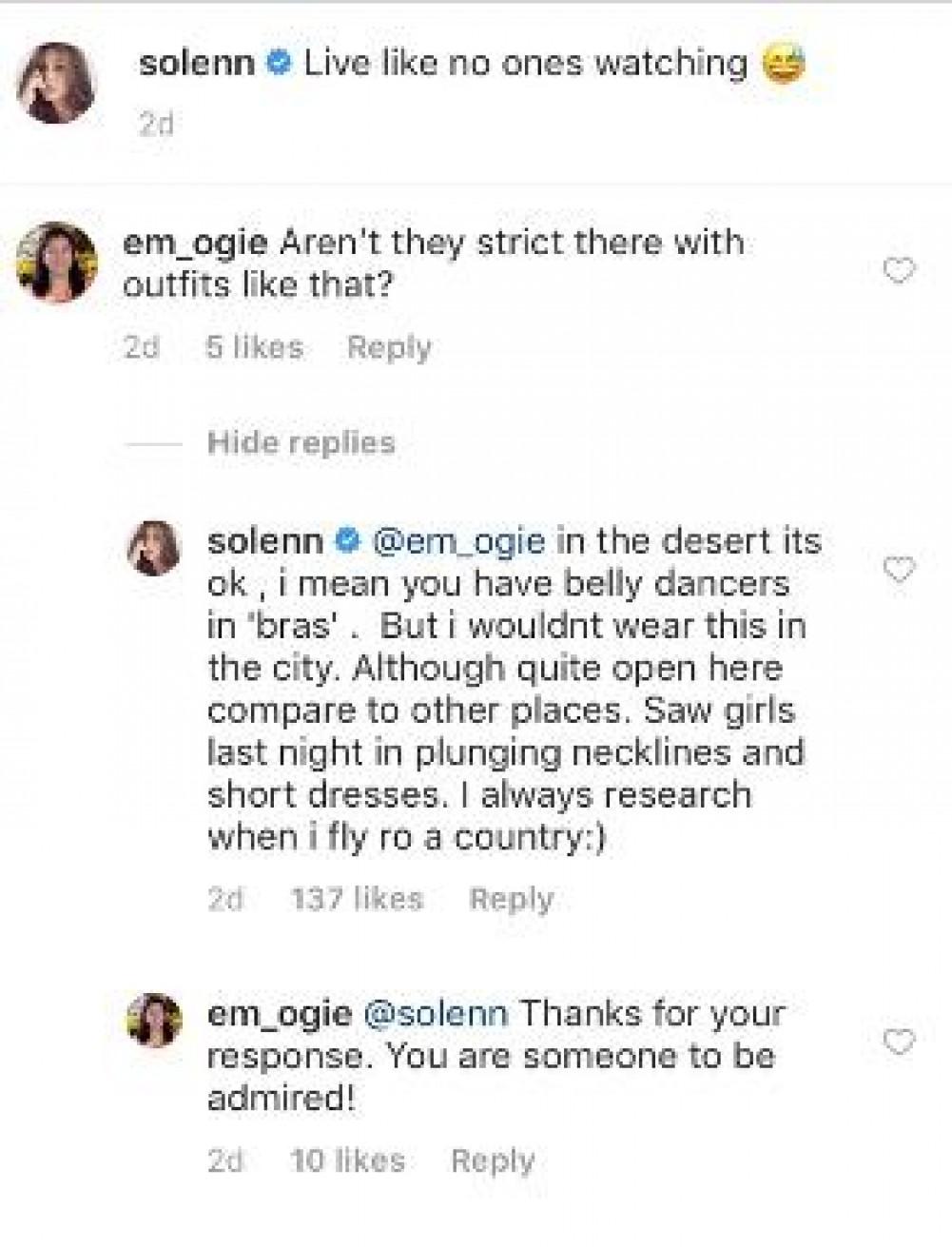This screenshot has height=1247, width=952.
Task: Open em_ogie username on the first comment
Action: click(x=195, y=243)
